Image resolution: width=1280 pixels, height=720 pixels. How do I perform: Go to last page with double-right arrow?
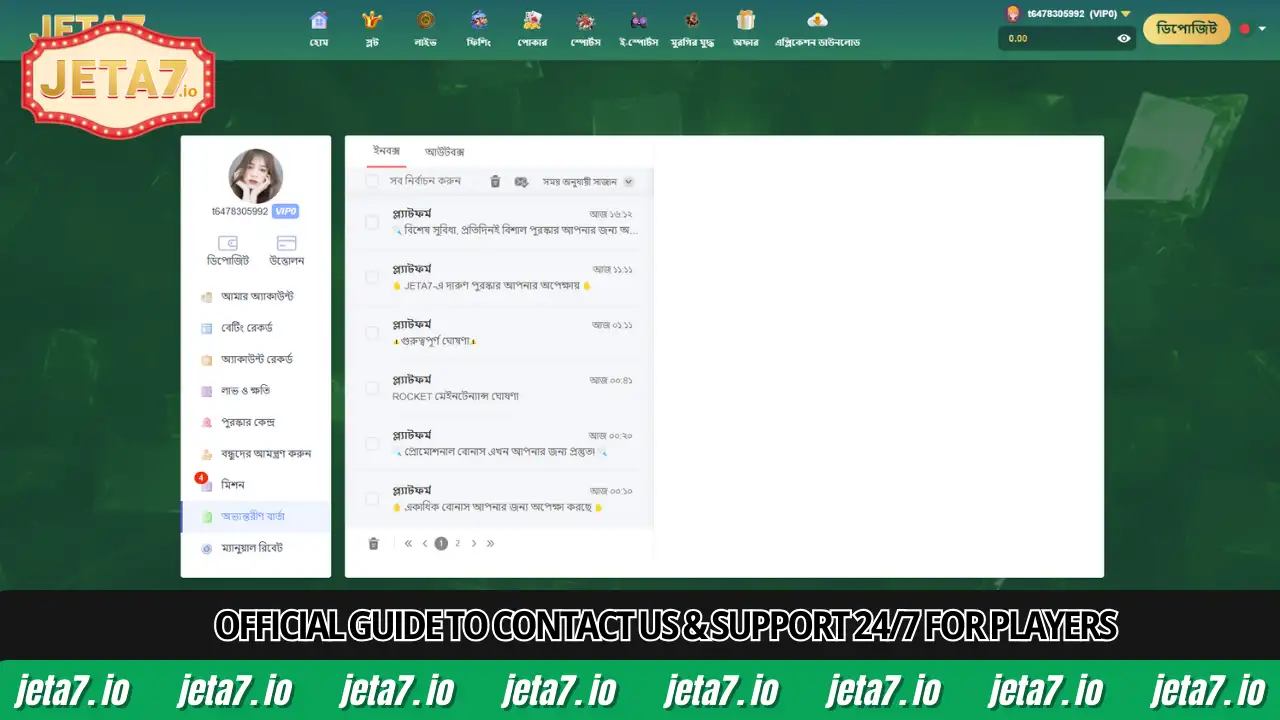(x=490, y=544)
